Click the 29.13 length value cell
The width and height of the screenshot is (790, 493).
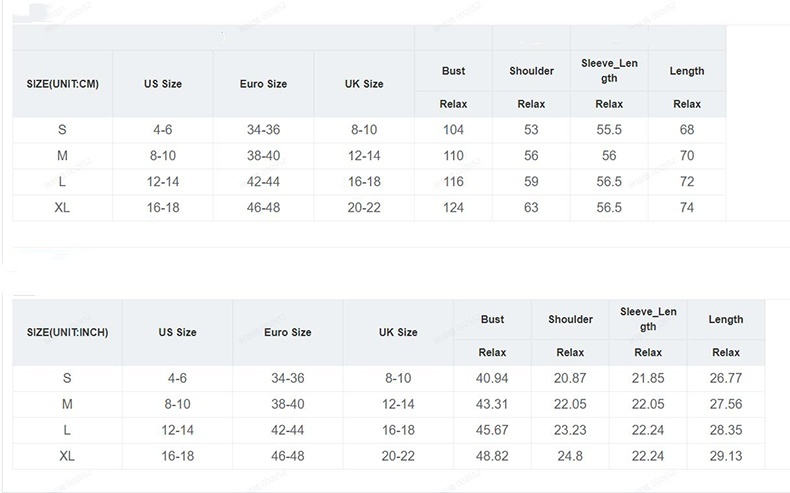pos(726,455)
